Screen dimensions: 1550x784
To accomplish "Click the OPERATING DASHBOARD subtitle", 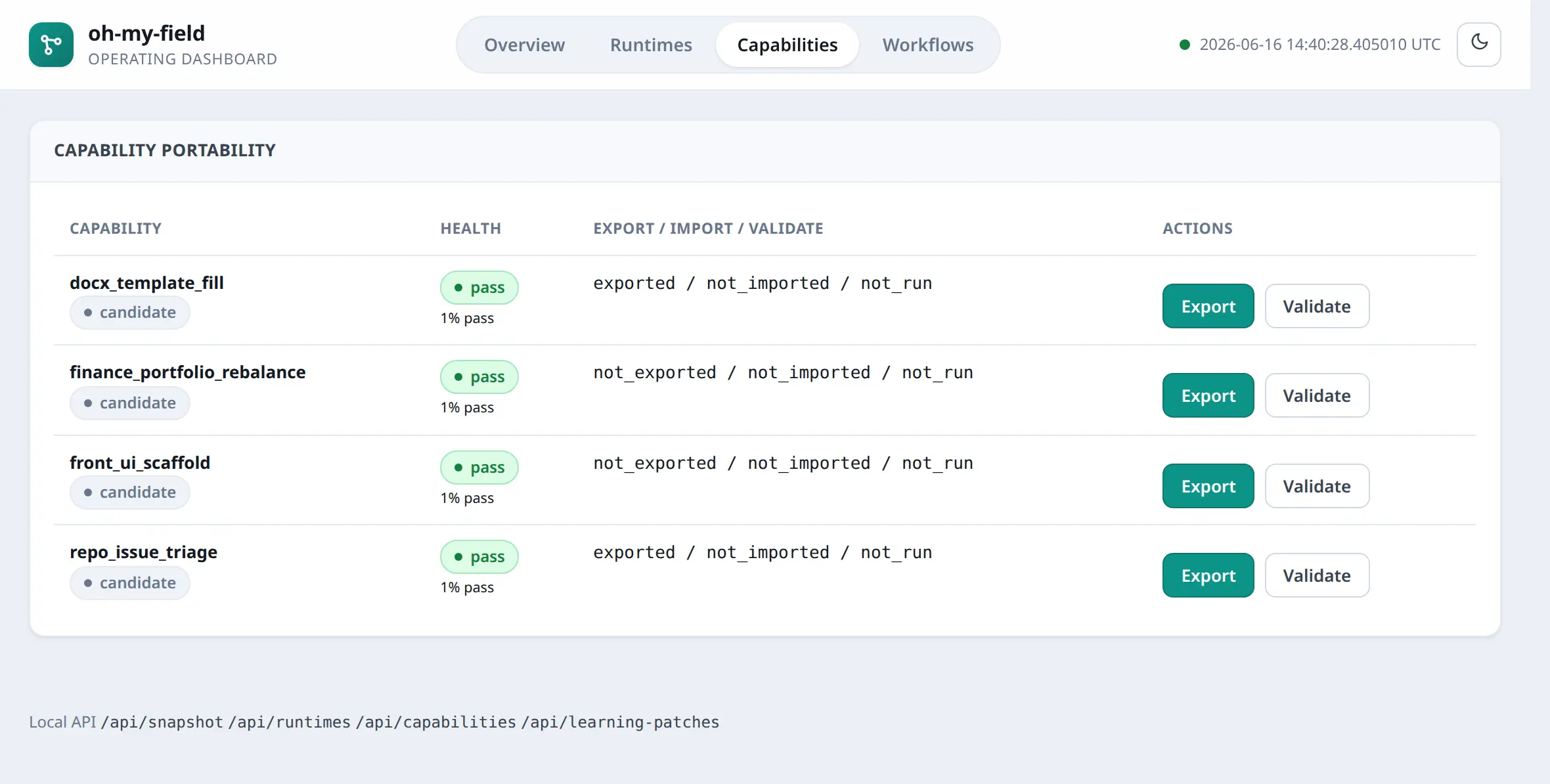I will (x=183, y=59).
